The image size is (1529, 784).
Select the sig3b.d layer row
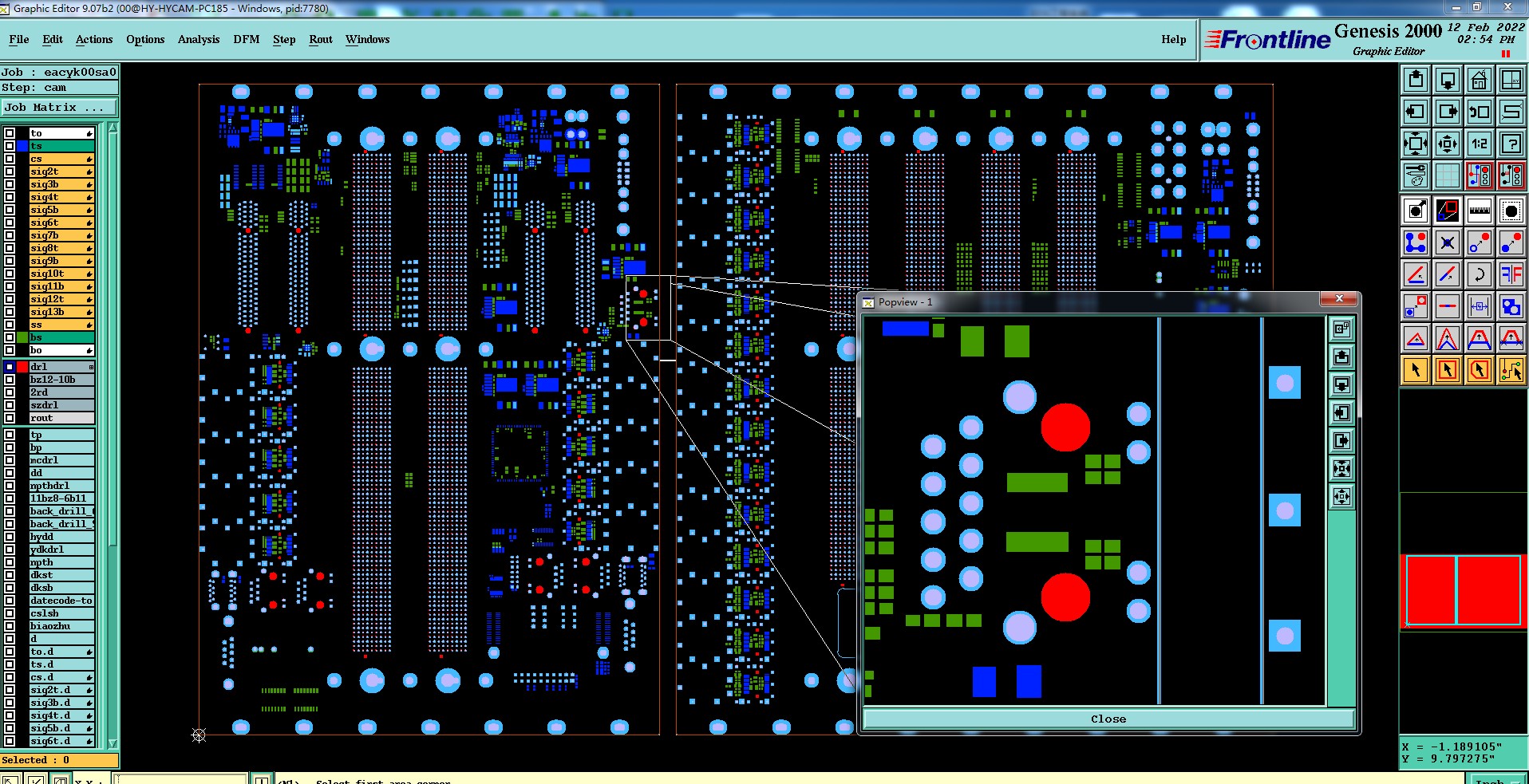click(x=62, y=703)
